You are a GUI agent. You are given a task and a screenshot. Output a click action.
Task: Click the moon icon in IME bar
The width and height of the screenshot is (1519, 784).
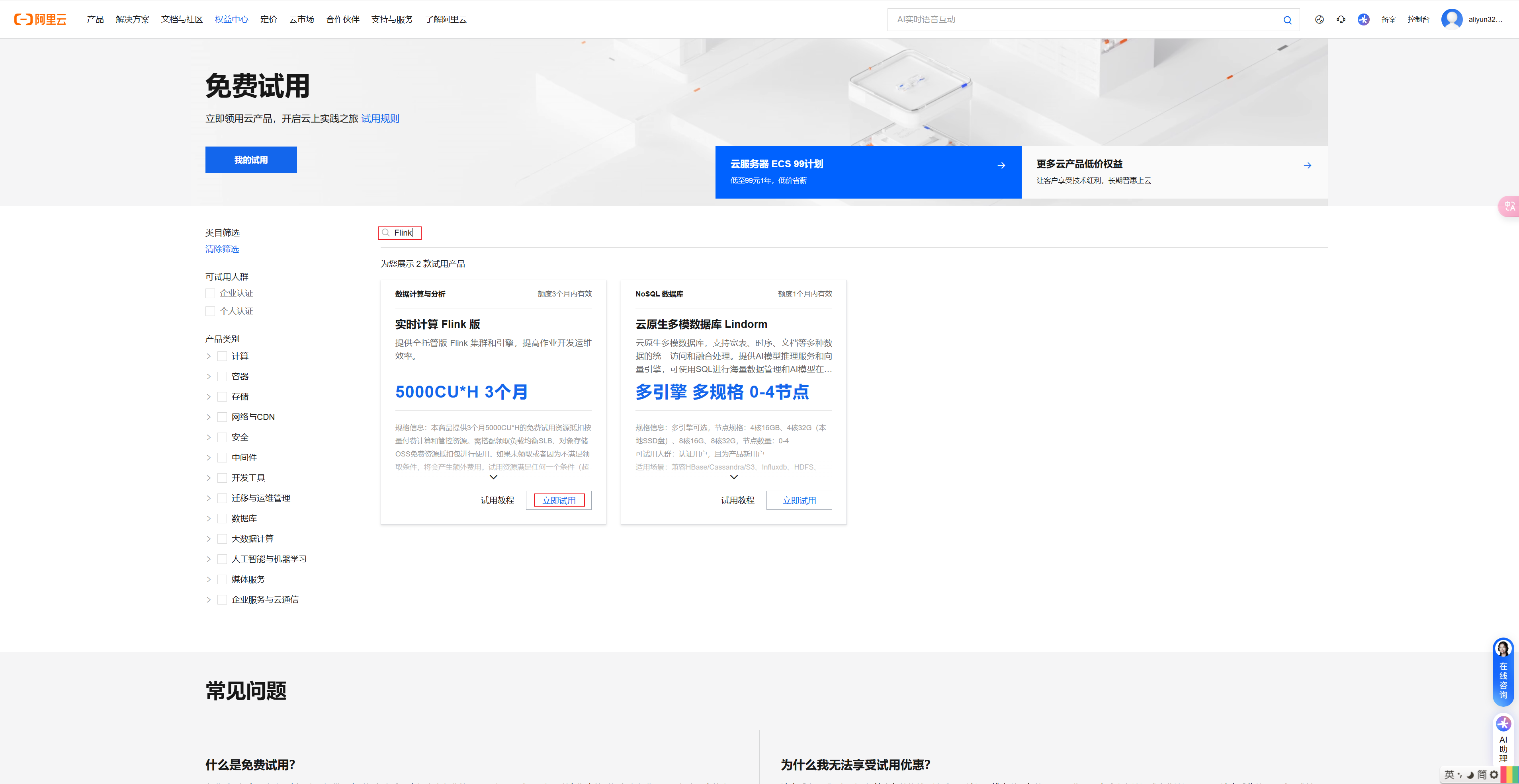[1470, 774]
